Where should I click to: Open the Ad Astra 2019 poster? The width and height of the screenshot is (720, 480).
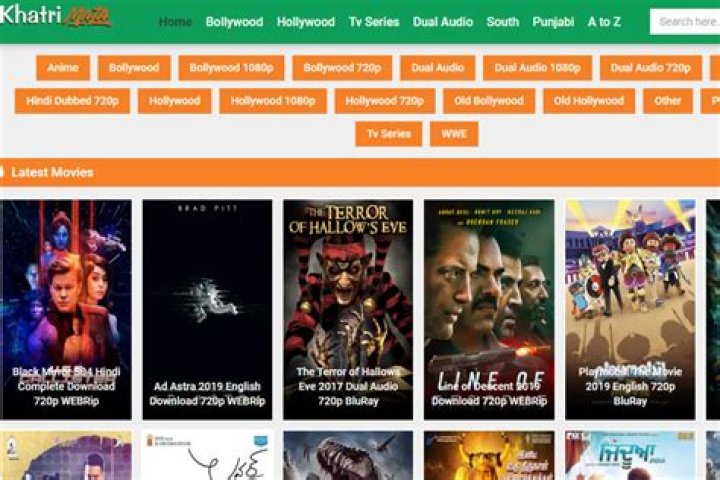207,309
